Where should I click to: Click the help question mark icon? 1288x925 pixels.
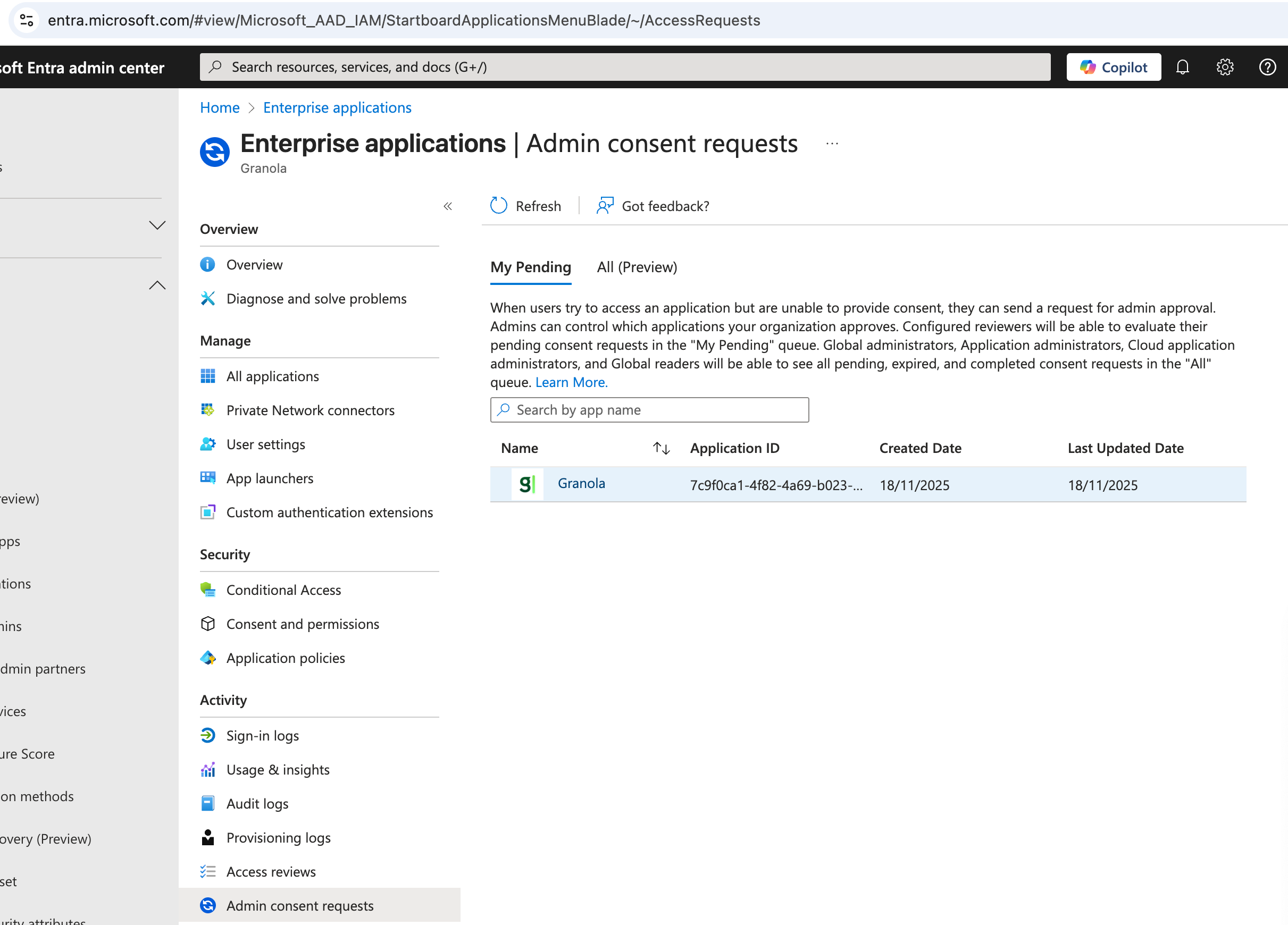pyautogui.click(x=1267, y=67)
